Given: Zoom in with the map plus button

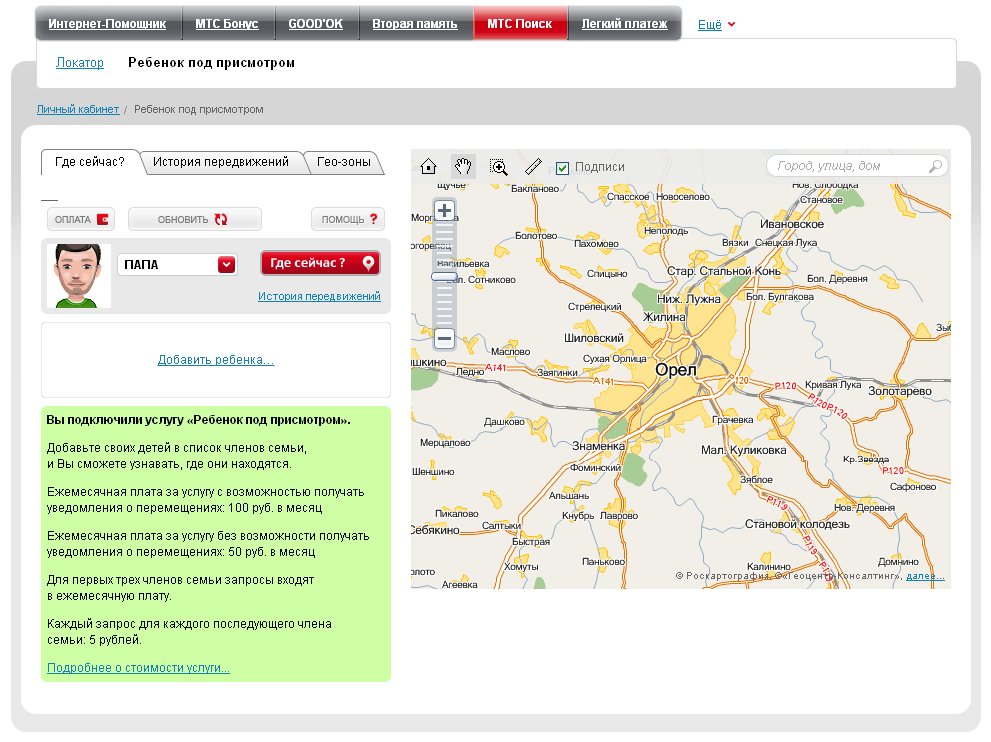Looking at the screenshot, I should 445,211.
